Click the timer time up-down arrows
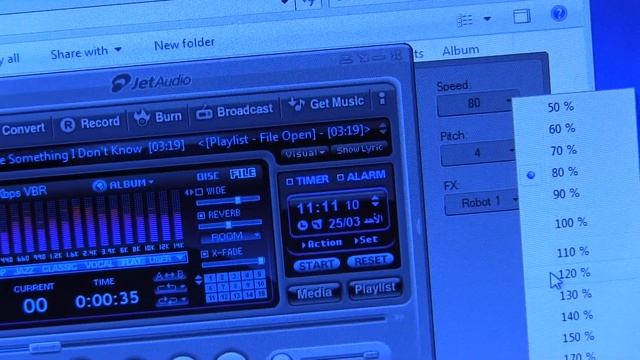Image resolution: width=640 pixels, height=360 pixels. (375, 200)
